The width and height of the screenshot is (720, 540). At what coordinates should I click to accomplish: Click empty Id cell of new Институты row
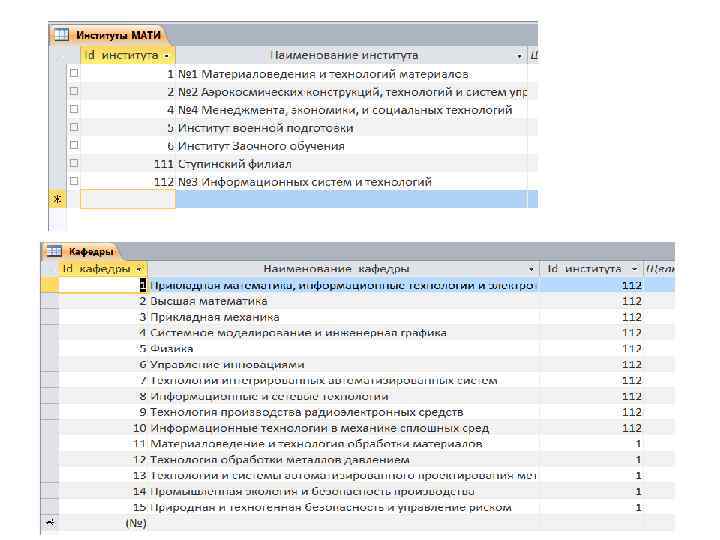point(128,199)
